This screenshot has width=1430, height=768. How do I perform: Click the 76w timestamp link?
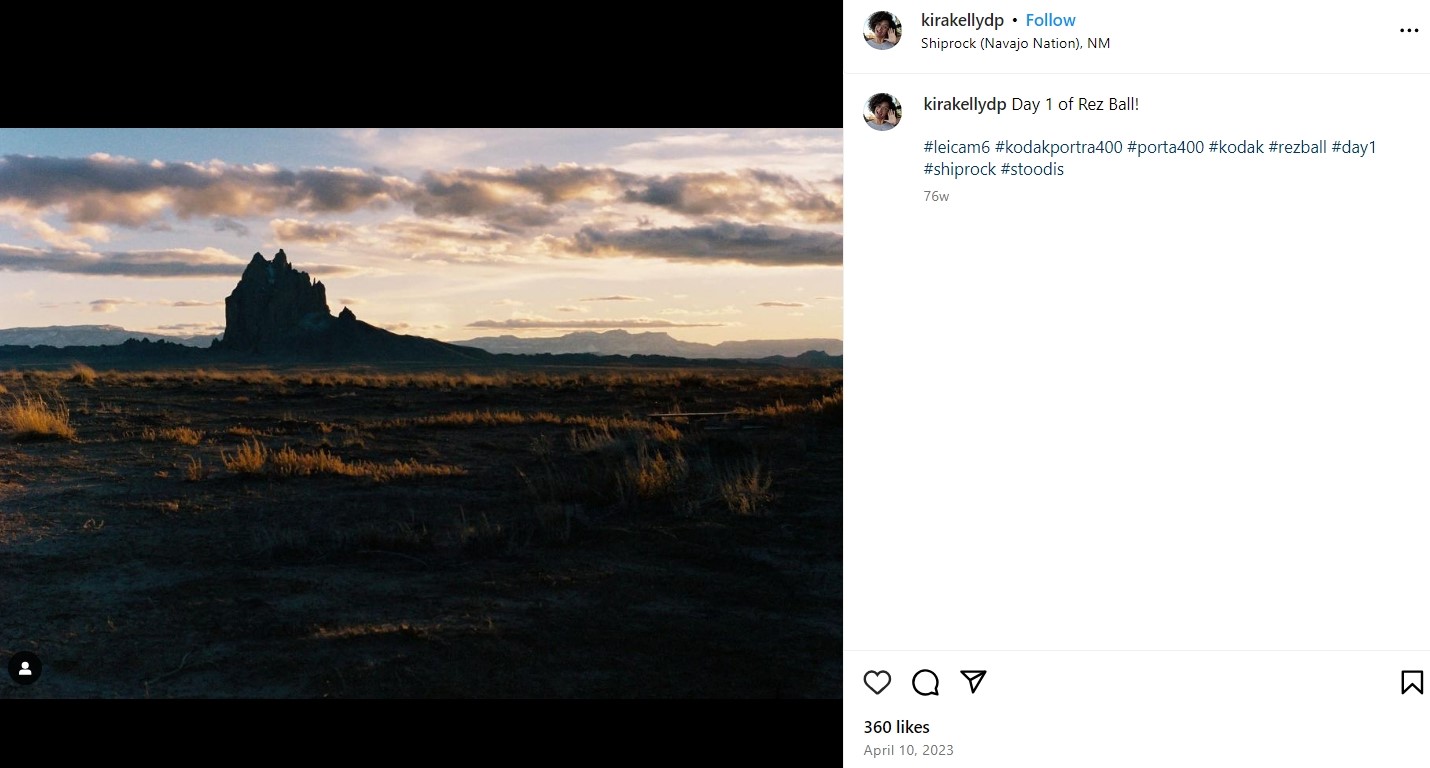pos(936,196)
